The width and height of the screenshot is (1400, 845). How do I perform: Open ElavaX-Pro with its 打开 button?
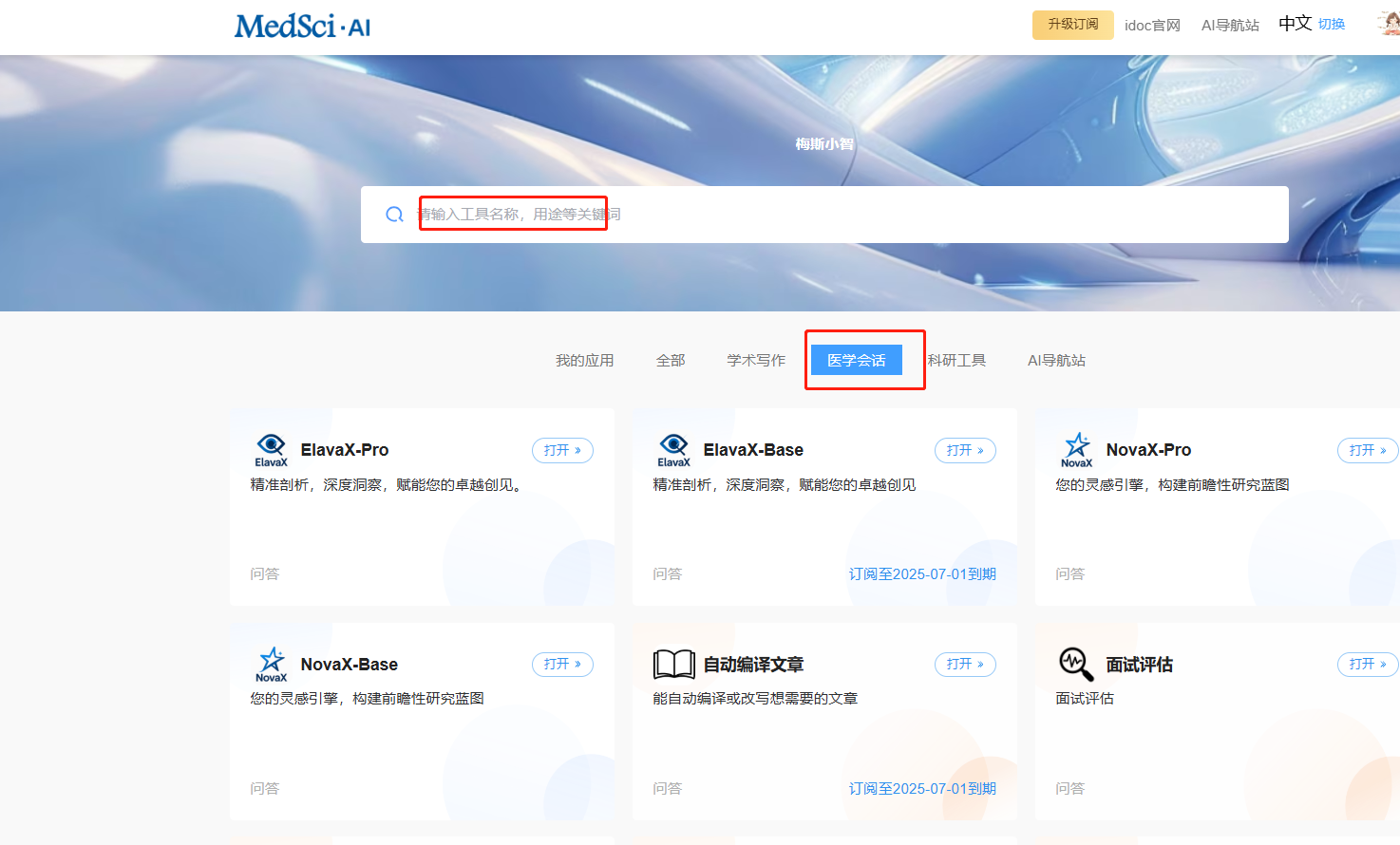coord(562,450)
